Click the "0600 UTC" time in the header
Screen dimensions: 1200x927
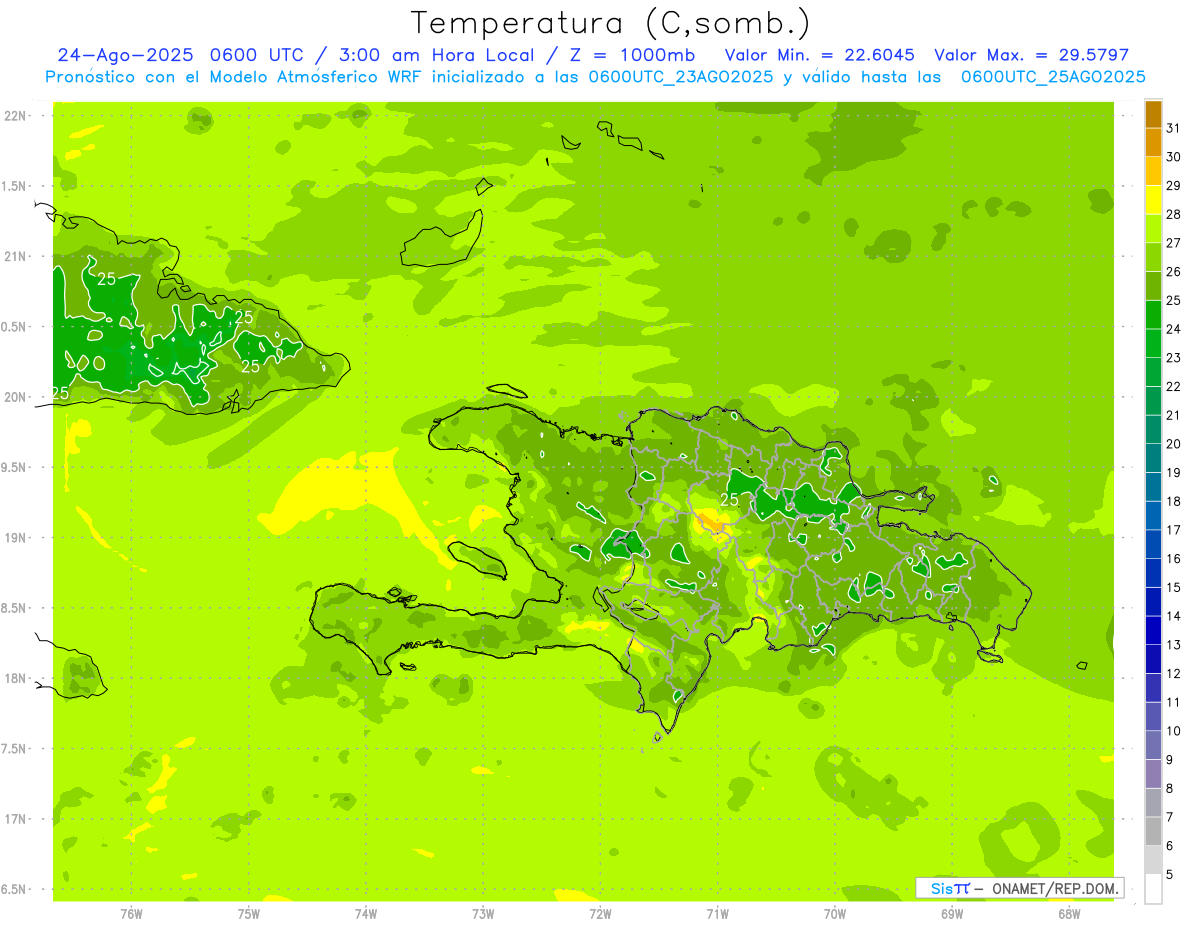point(255,55)
